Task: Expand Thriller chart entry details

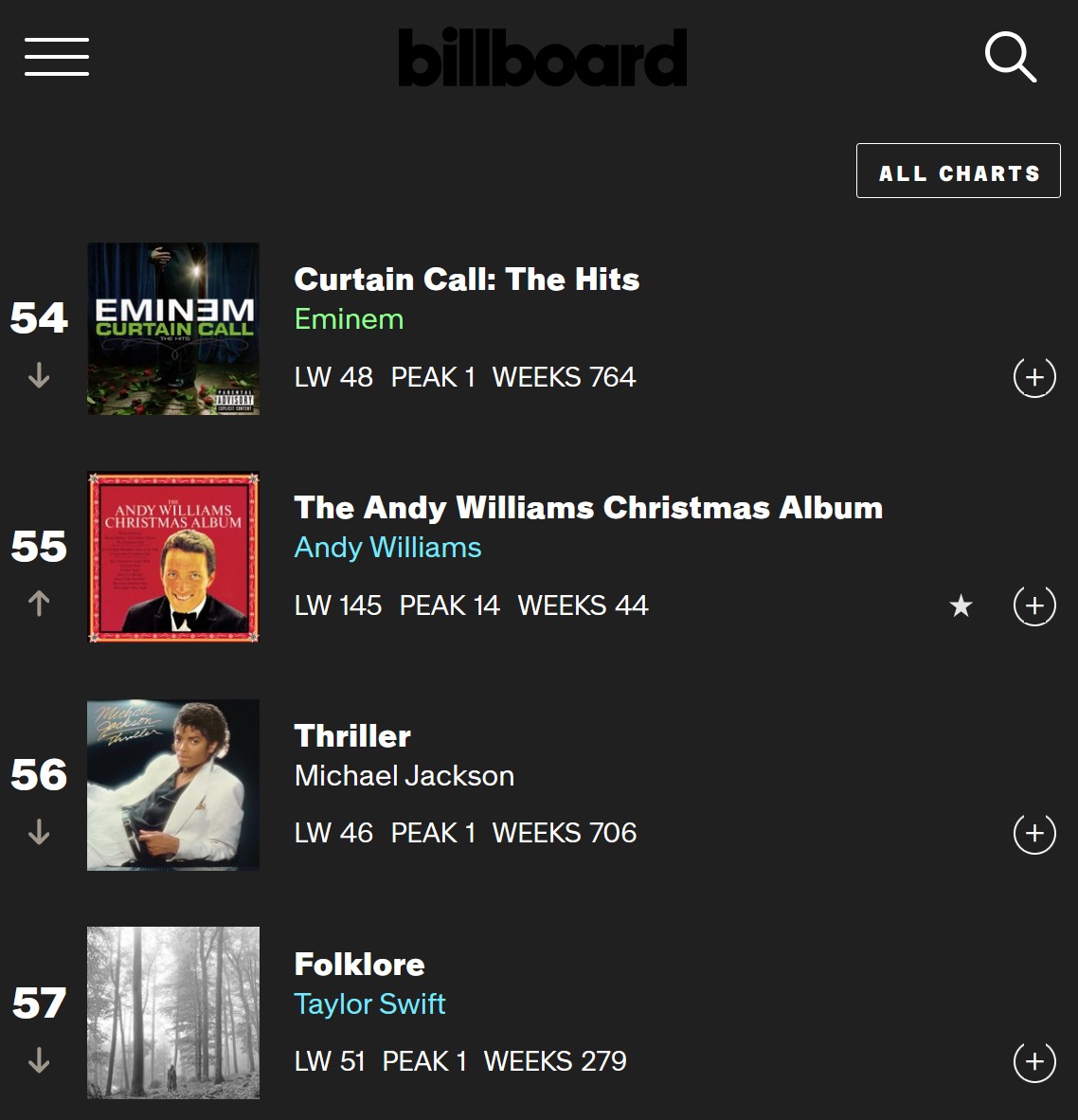Action: [x=1034, y=834]
